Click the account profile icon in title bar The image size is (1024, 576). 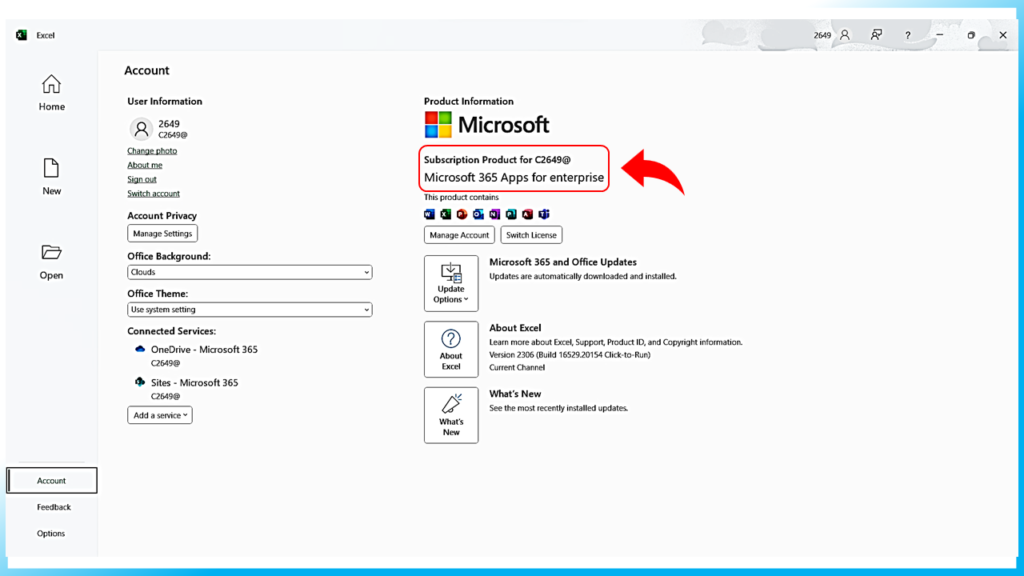click(845, 35)
